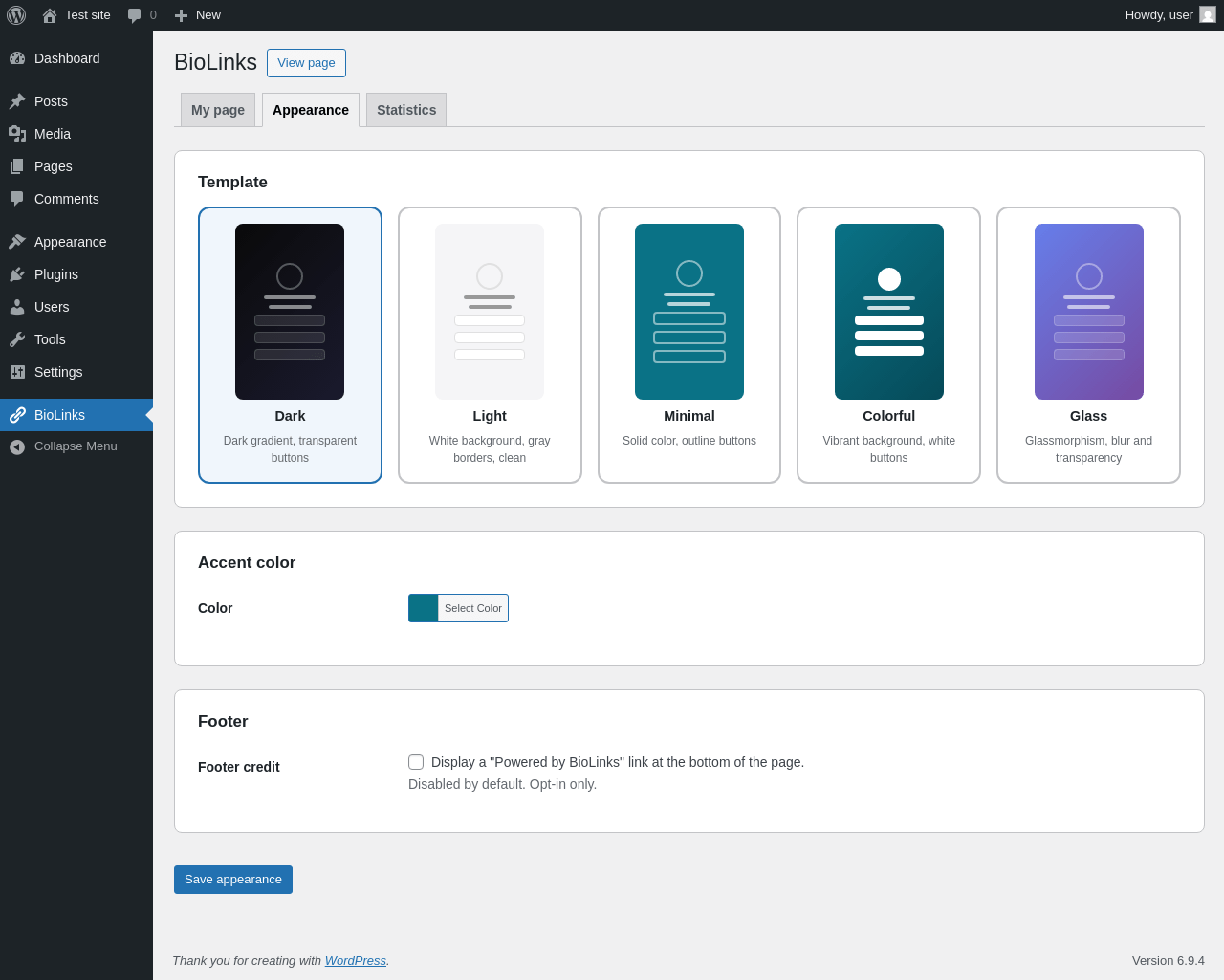Choose the Dark template thumbnail
The image size is (1224, 980).
point(290,312)
